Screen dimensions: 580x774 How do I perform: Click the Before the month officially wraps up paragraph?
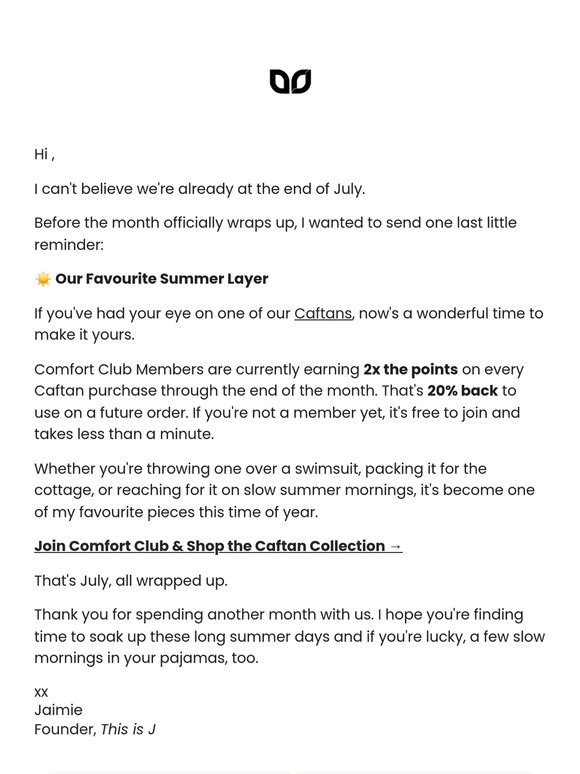click(275, 233)
